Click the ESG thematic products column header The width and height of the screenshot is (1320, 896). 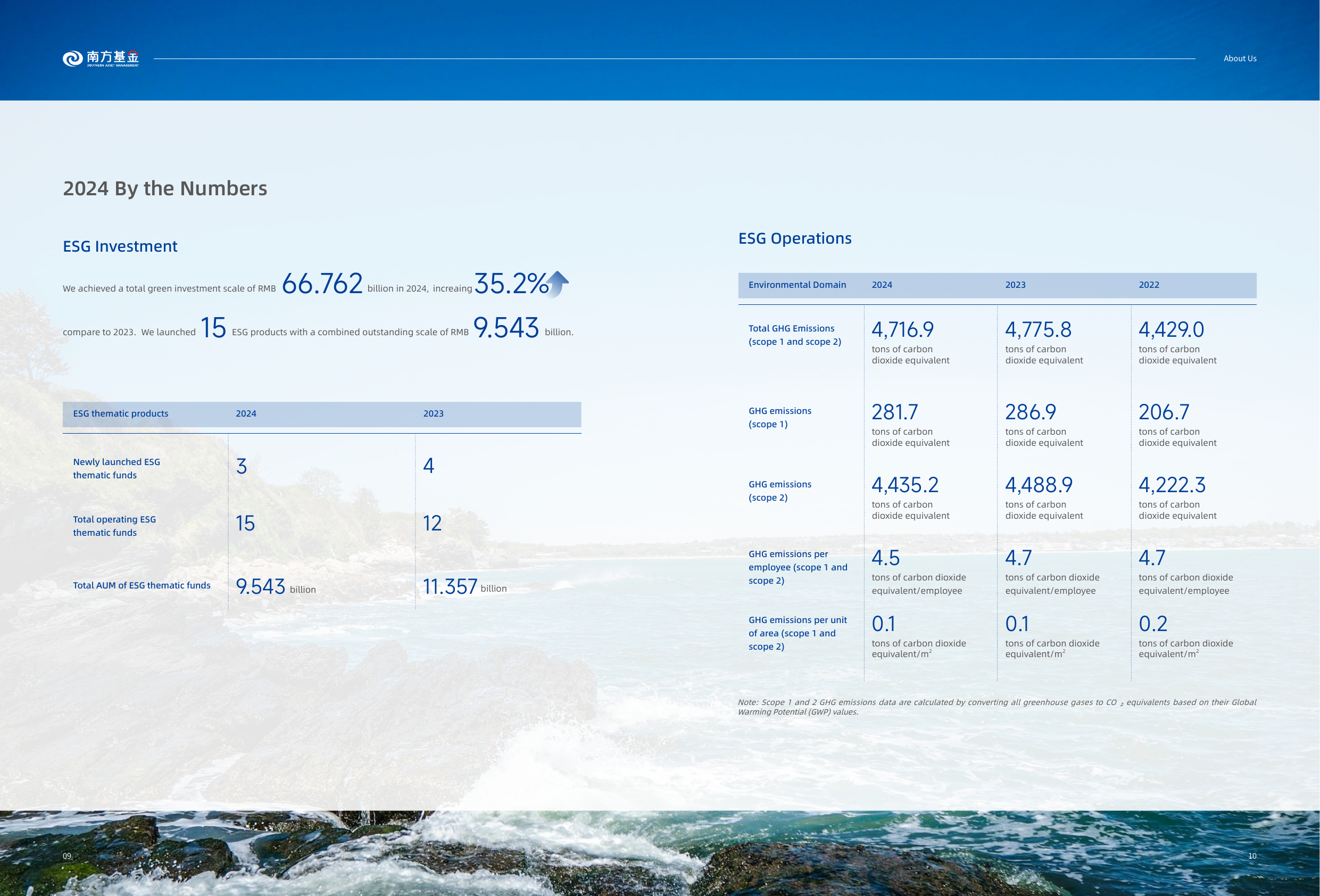tap(120, 413)
